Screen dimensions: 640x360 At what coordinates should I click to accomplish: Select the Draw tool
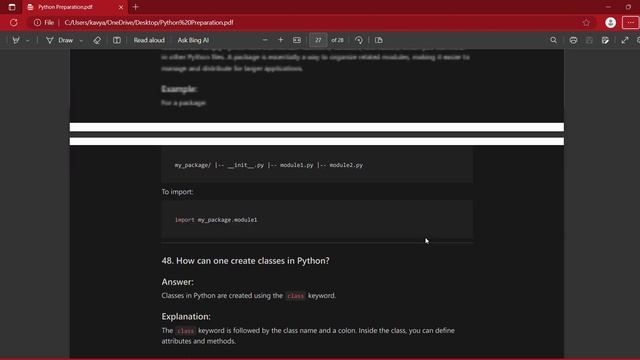pos(60,40)
